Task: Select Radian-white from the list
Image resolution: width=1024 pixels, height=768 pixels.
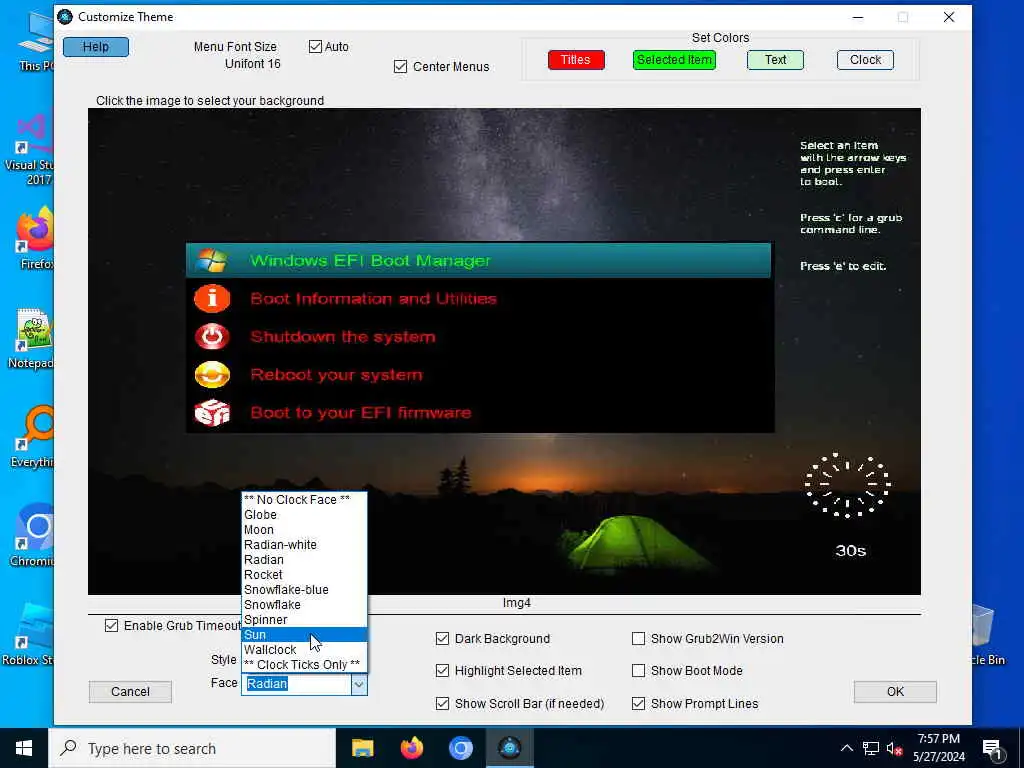Action: 304,545
